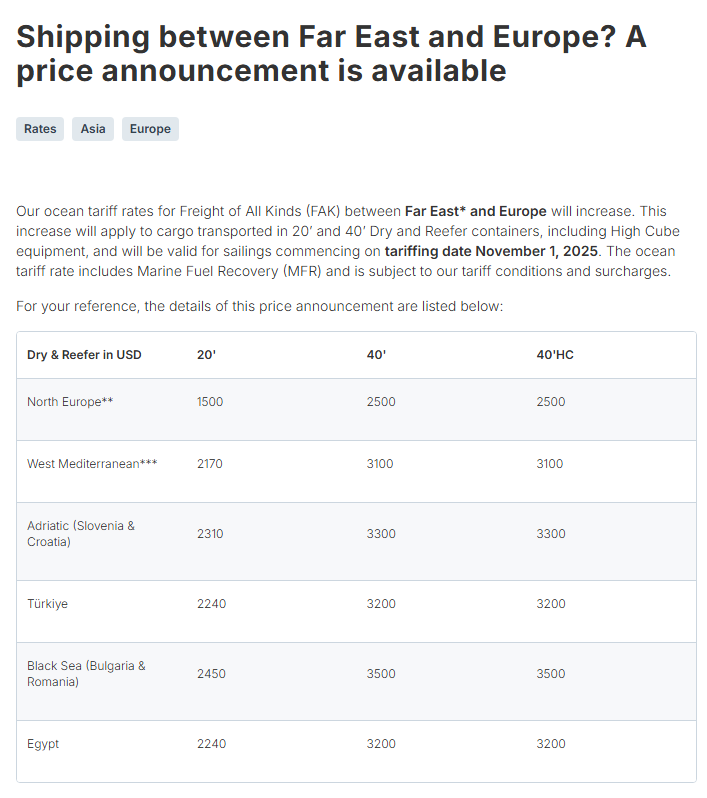Select the North Europe row label
Viewport: 707px width, 798px height.
coord(70,402)
